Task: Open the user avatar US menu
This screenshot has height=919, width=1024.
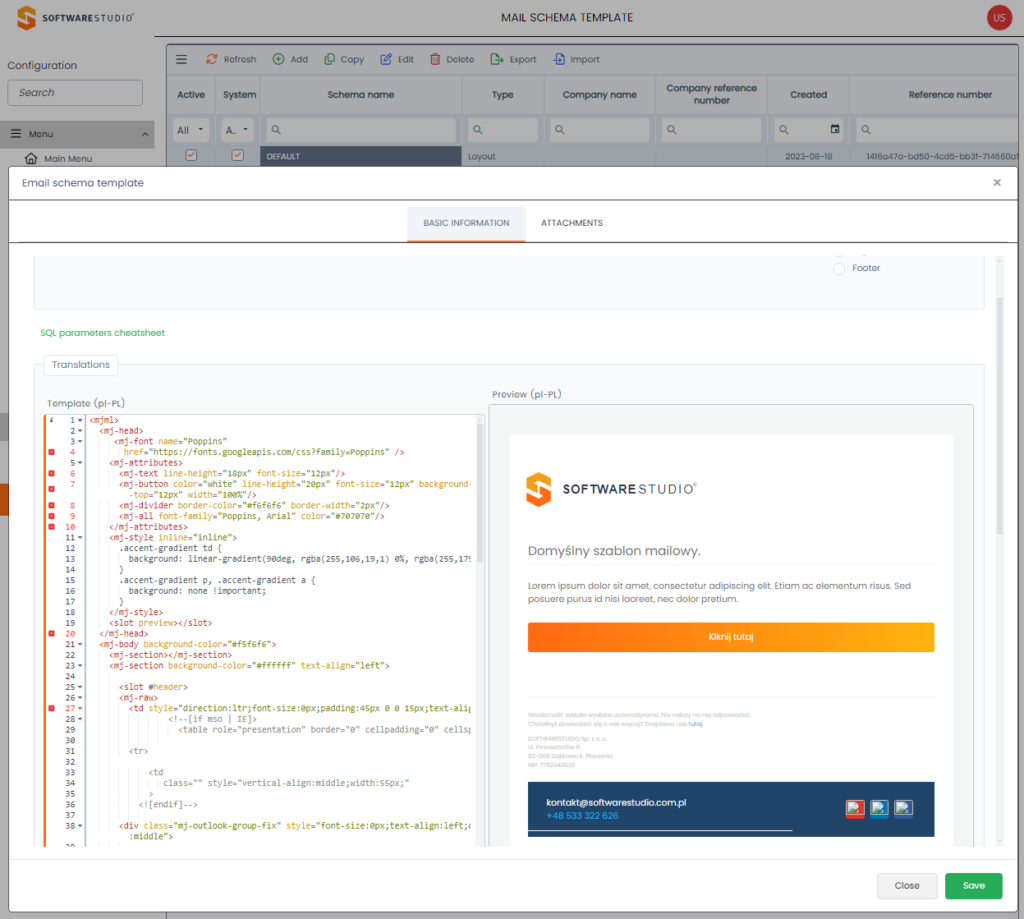Action: point(998,17)
